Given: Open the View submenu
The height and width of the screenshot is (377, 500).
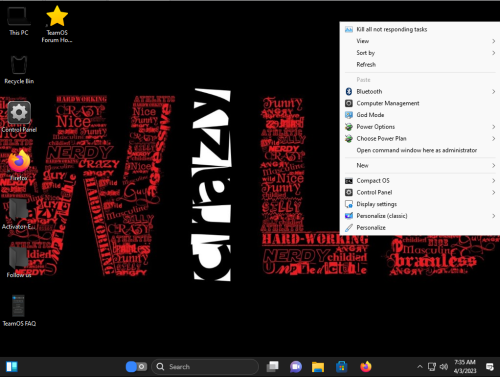Looking at the screenshot, I should coord(420,41).
